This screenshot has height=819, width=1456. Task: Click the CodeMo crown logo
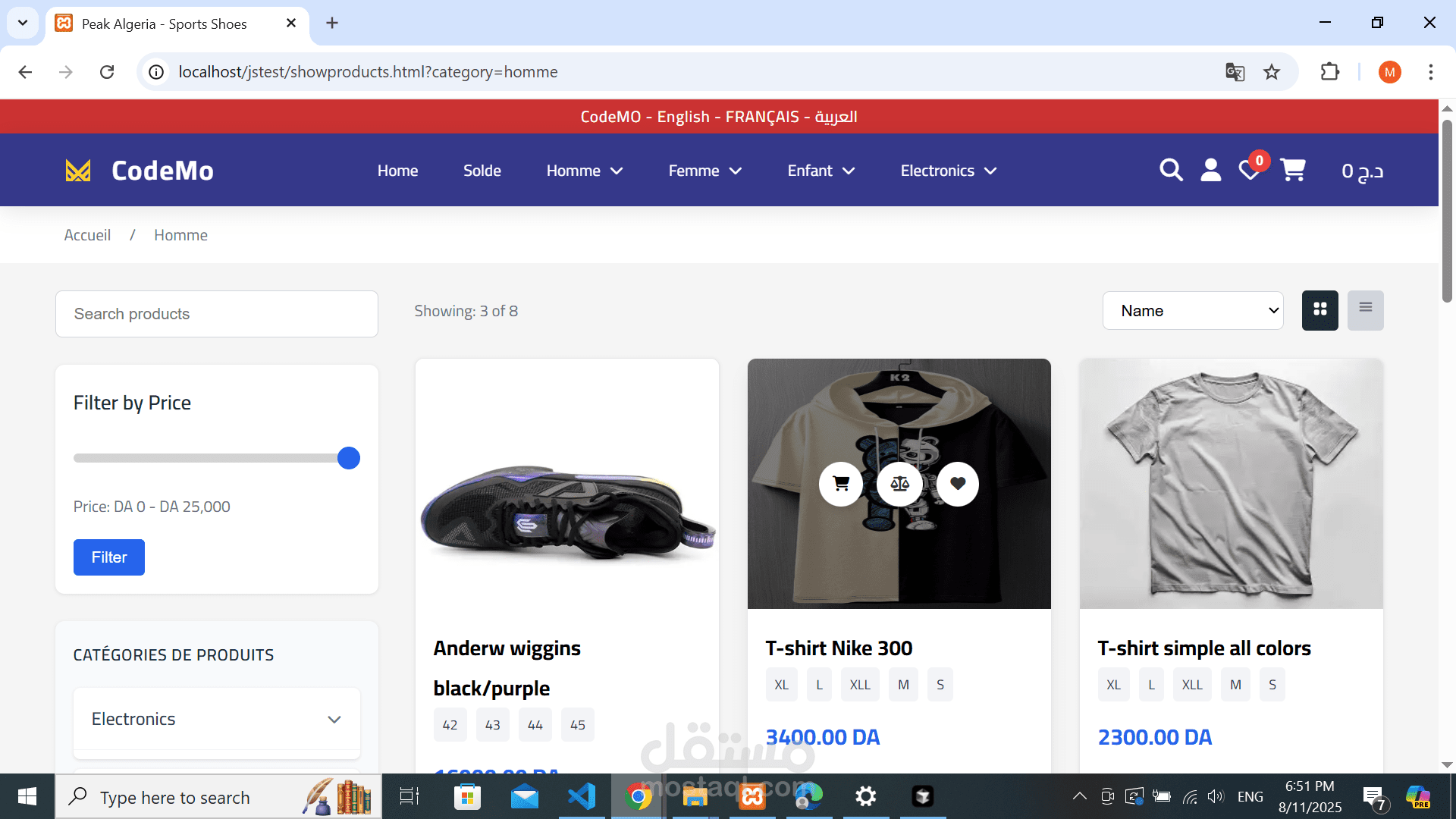[x=78, y=171]
